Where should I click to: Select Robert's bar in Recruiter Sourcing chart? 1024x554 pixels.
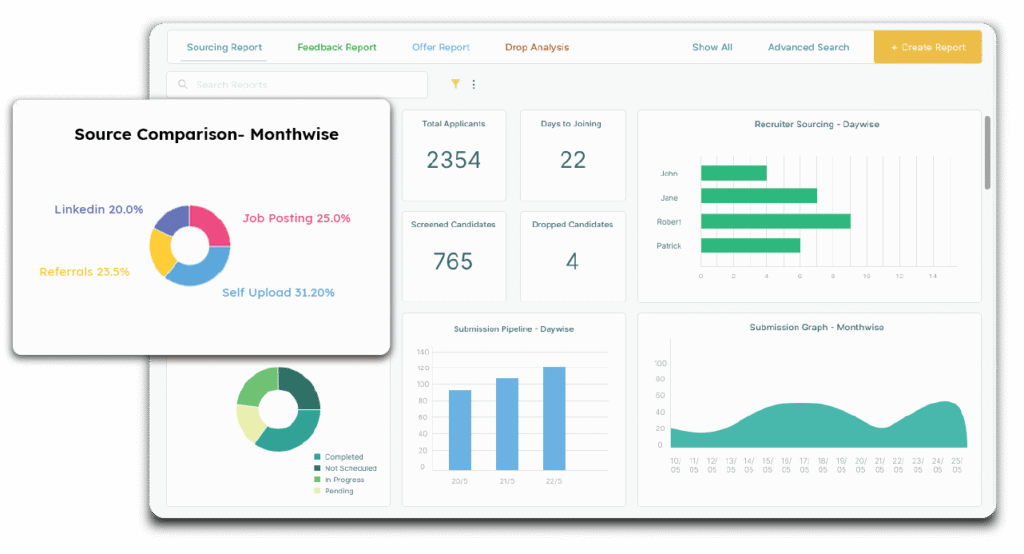click(x=775, y=221)
